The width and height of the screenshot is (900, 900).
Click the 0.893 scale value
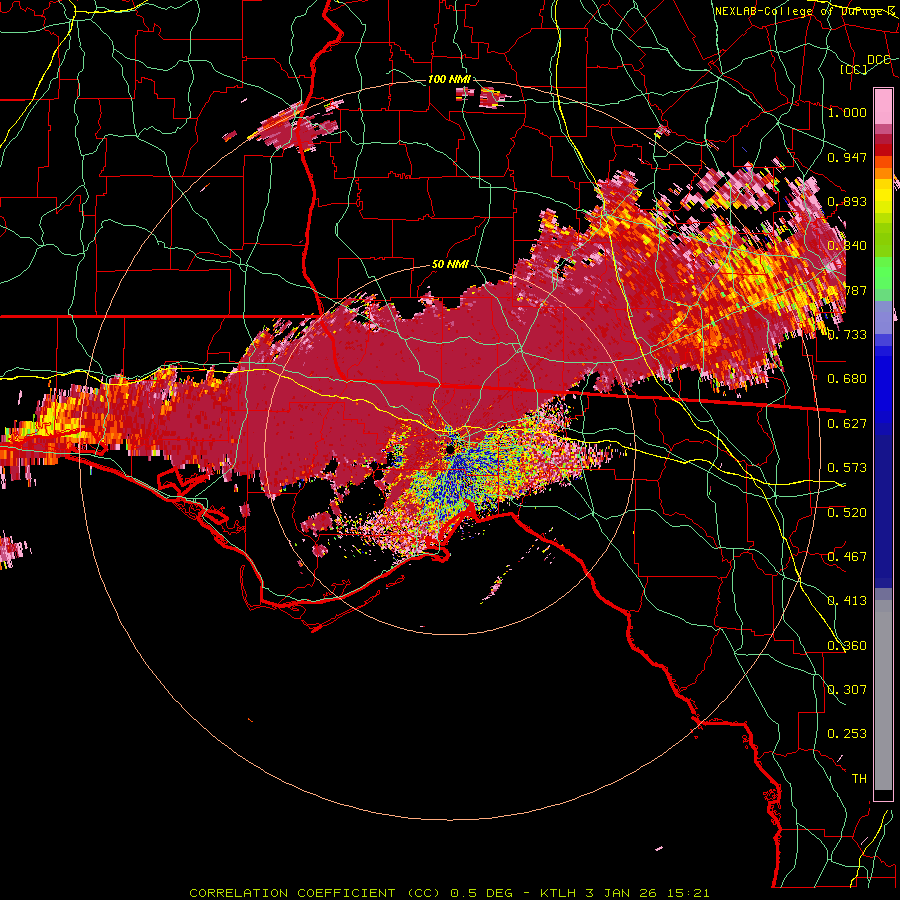[x=847, y=201]
